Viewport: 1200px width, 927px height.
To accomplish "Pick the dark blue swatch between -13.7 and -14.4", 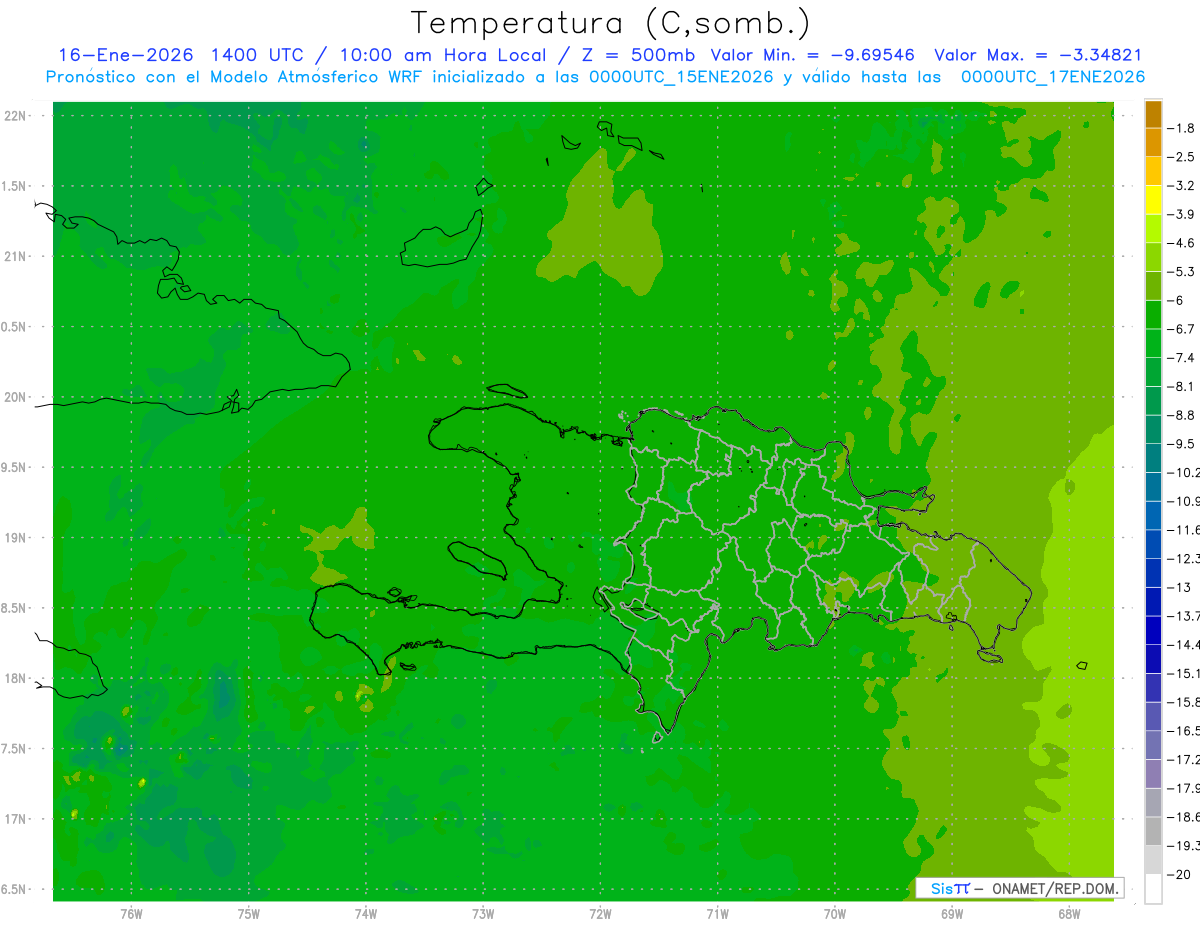I will pos(1153,630).
